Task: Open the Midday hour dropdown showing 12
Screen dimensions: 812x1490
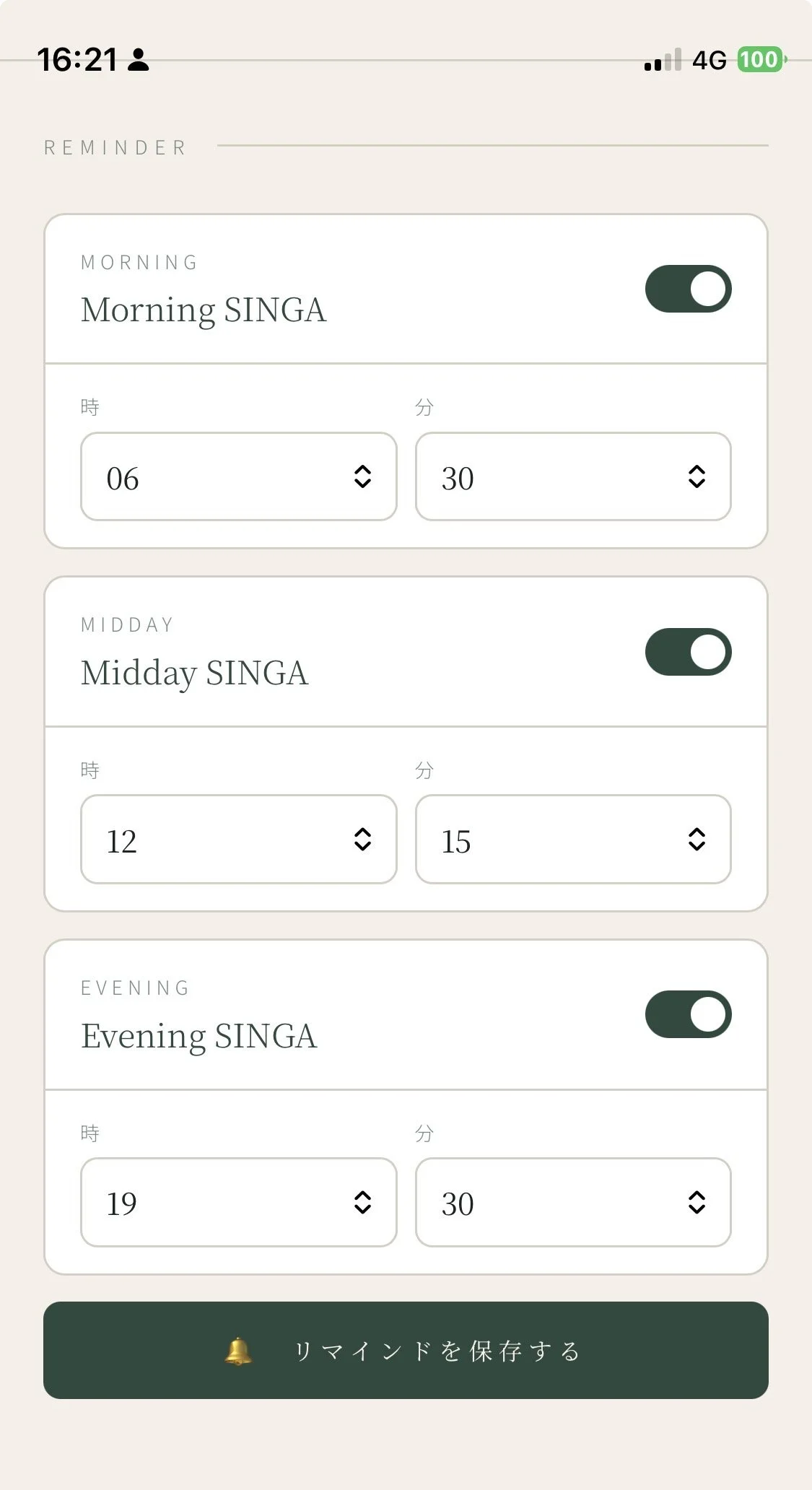Action: [239, 840]
